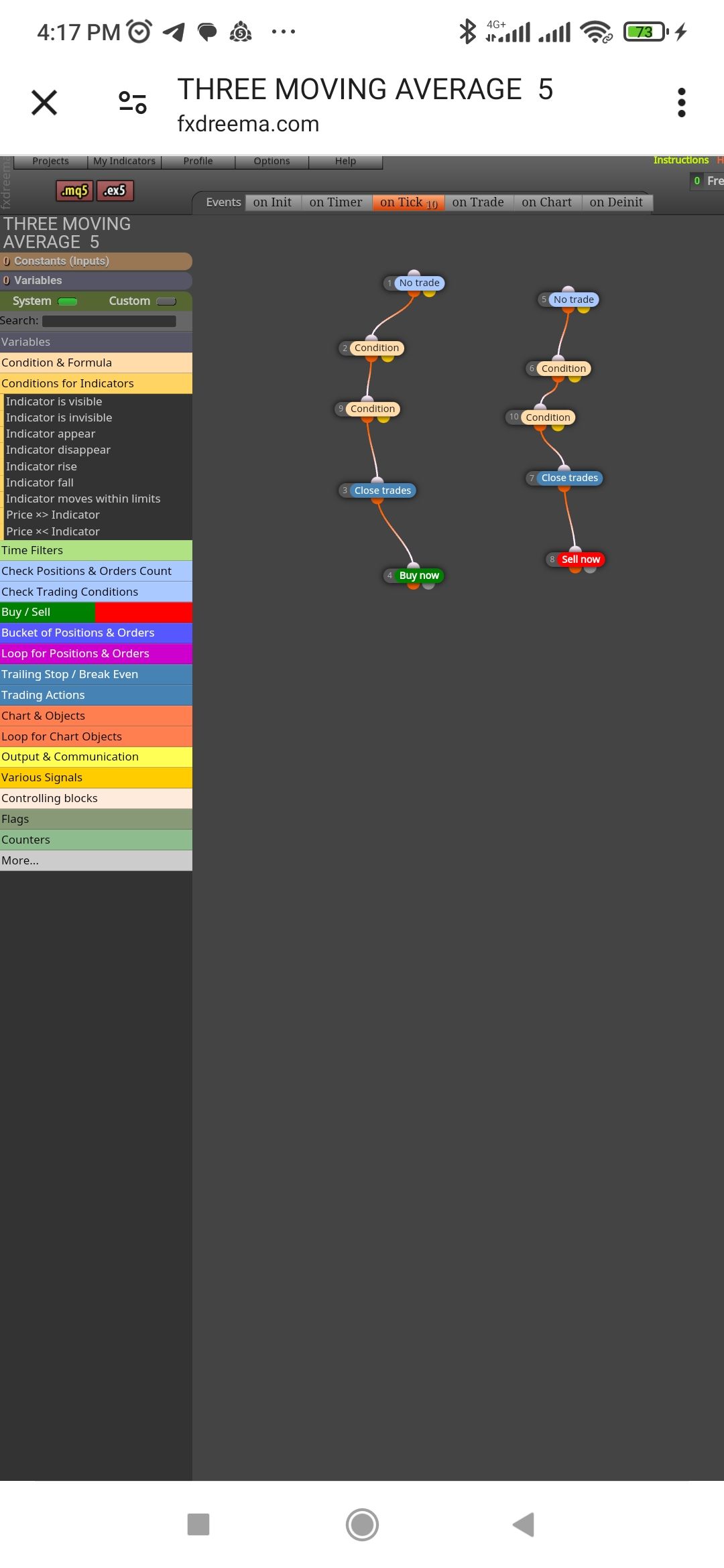The width and height of the screenshot is (724, 1568).
Task: Expand the Buy / Sell category
Action: (x=96, y=612)
